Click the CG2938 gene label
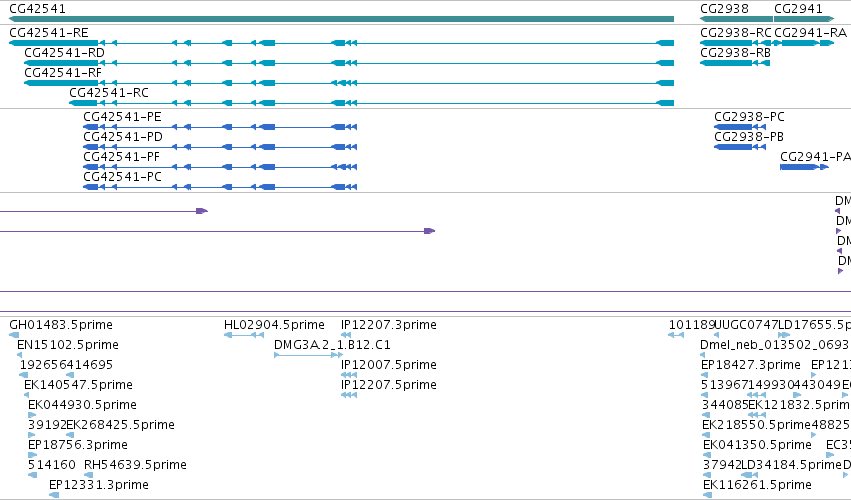Screen dimensions: 851x500 724,9
